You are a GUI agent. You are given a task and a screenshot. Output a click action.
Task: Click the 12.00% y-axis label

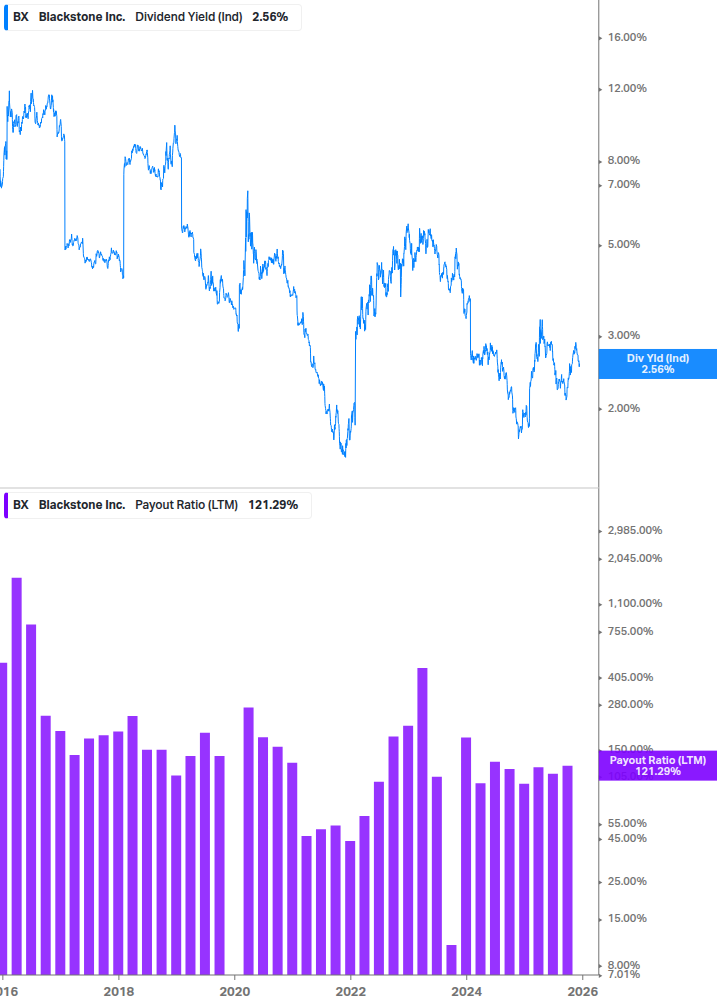coord(627,88)
